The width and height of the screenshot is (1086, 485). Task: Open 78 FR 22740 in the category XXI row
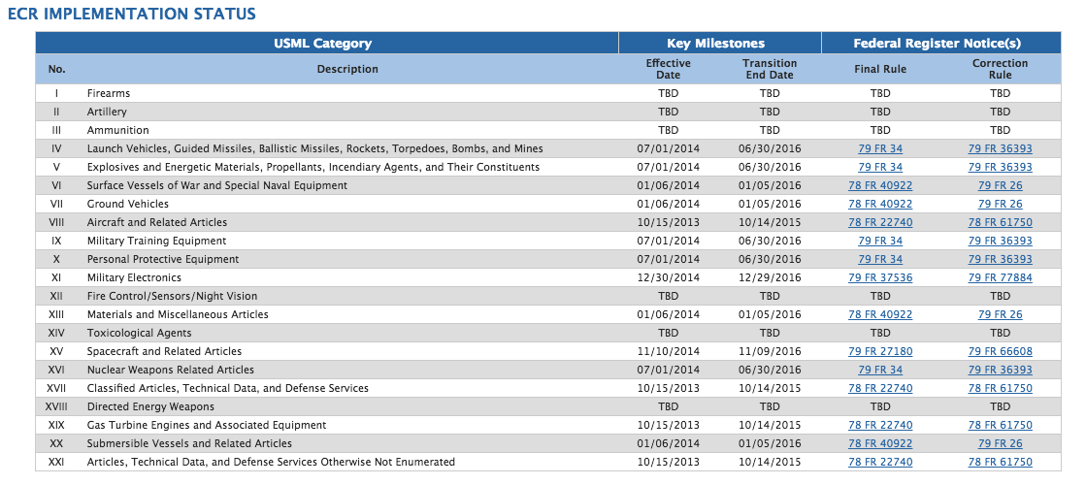pos(880,462)
